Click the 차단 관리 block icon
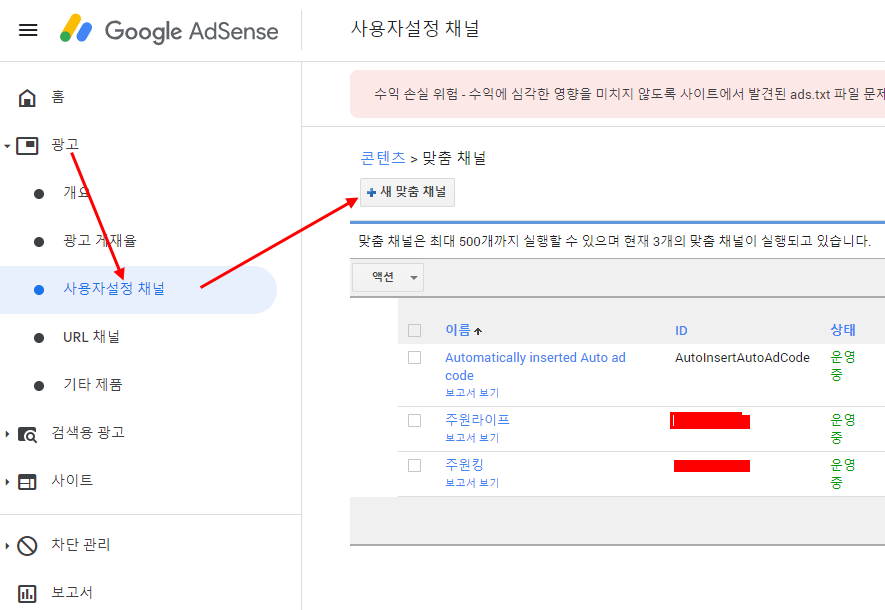885x610 pixels. pos(27,546)
